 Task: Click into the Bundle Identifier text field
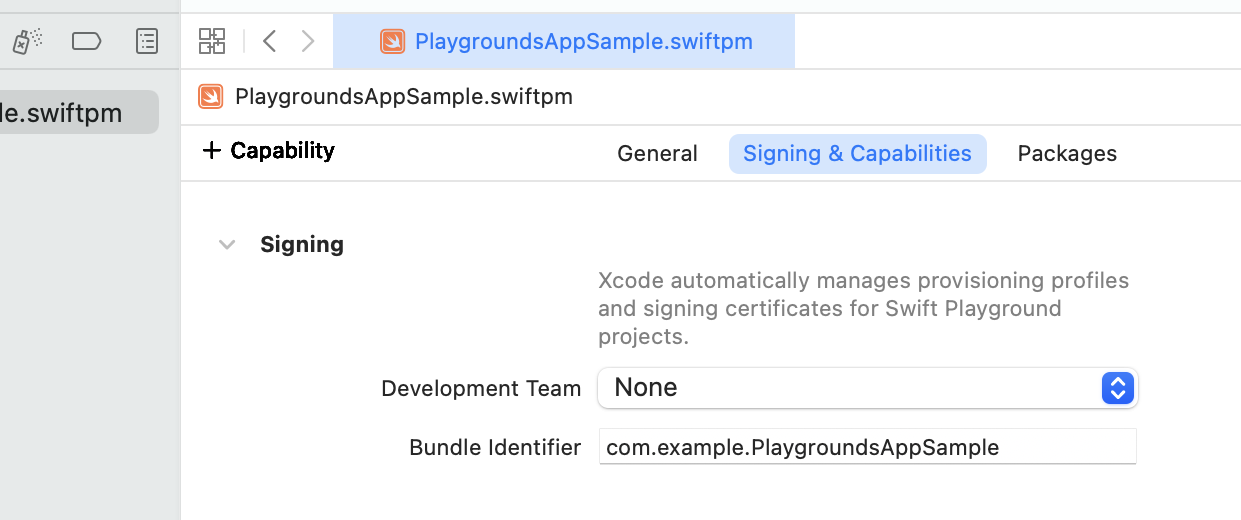tap(866, 447)
